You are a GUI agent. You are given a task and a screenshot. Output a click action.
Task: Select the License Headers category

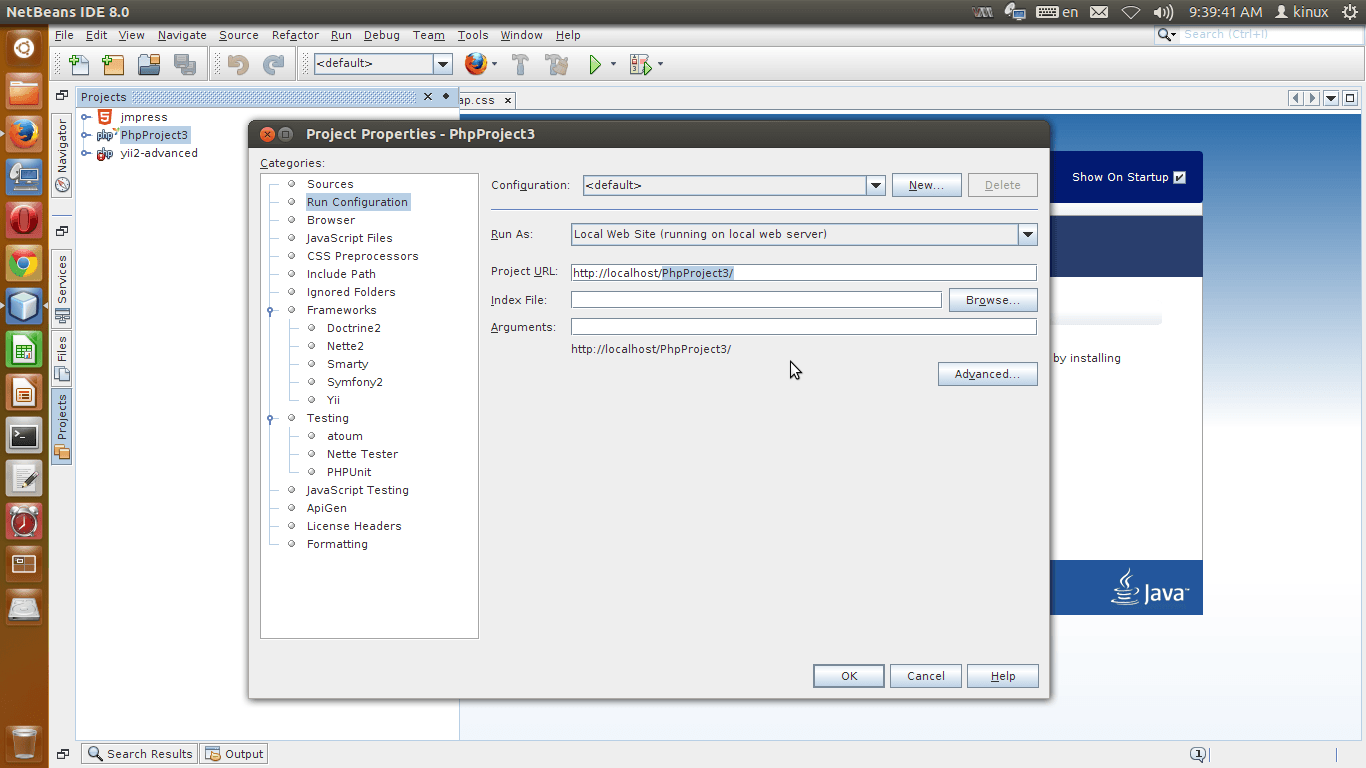[354, 526]
